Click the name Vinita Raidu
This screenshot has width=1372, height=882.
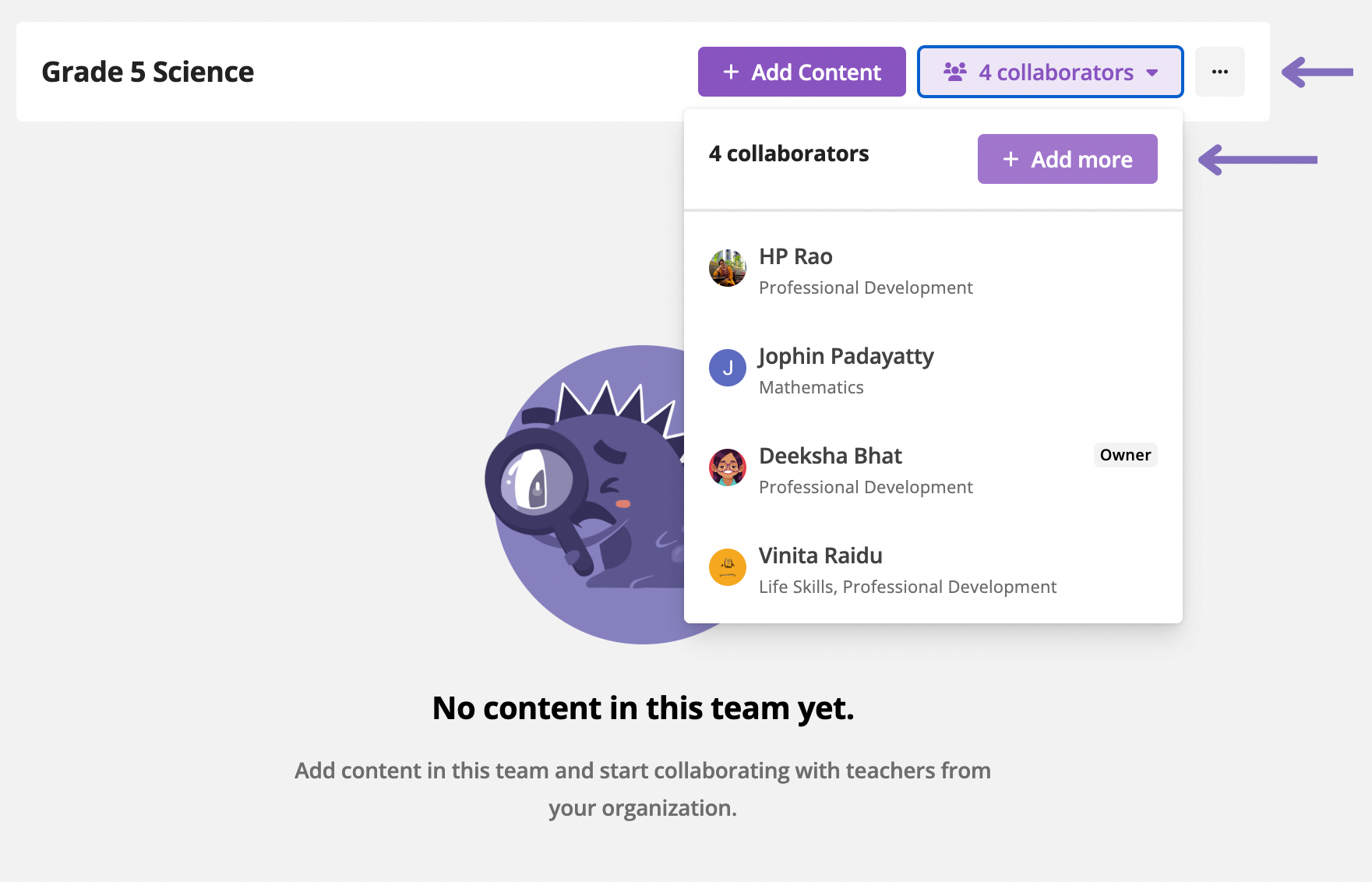820,556
